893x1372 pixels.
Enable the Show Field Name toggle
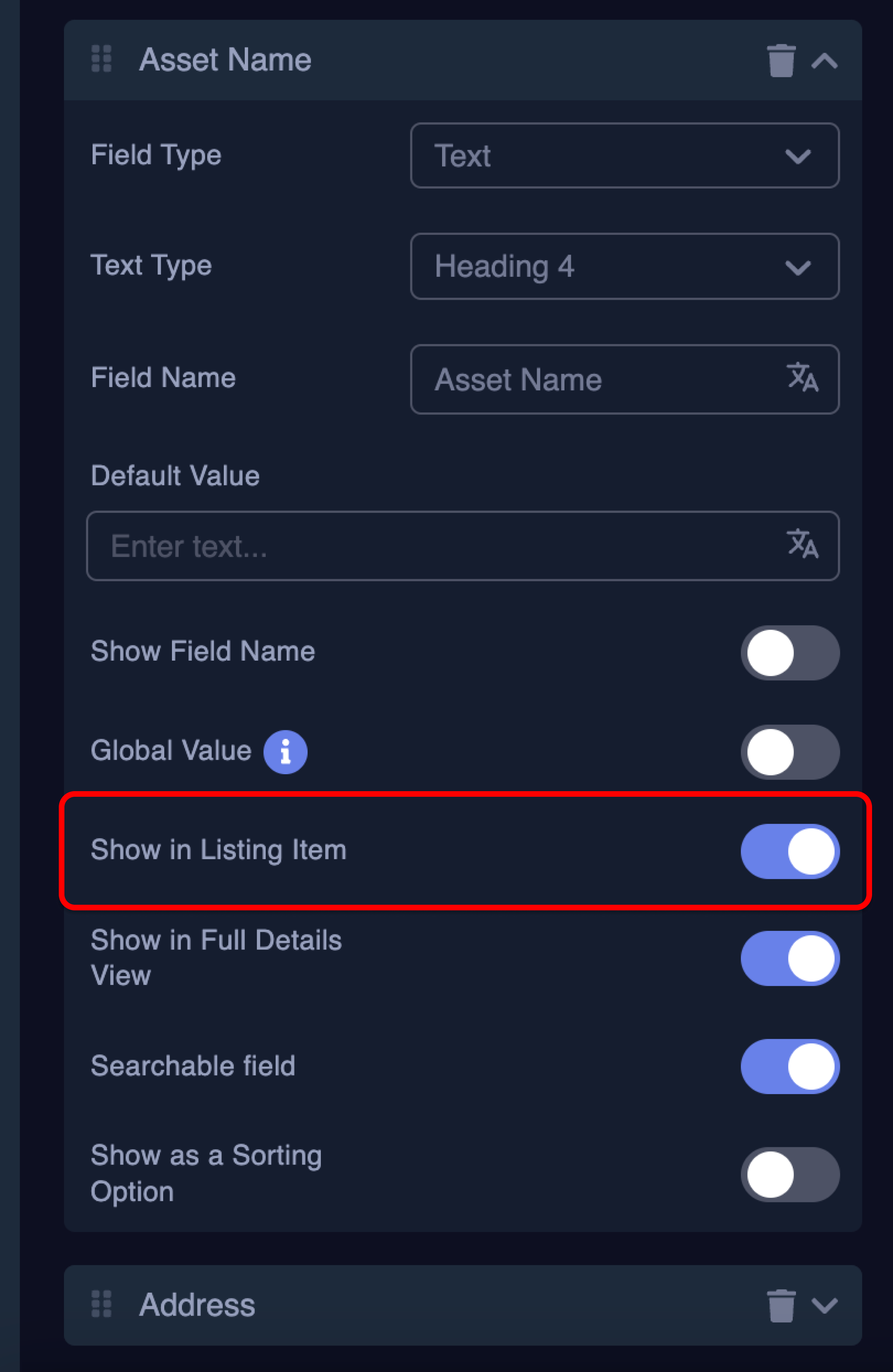click(790, 653)
